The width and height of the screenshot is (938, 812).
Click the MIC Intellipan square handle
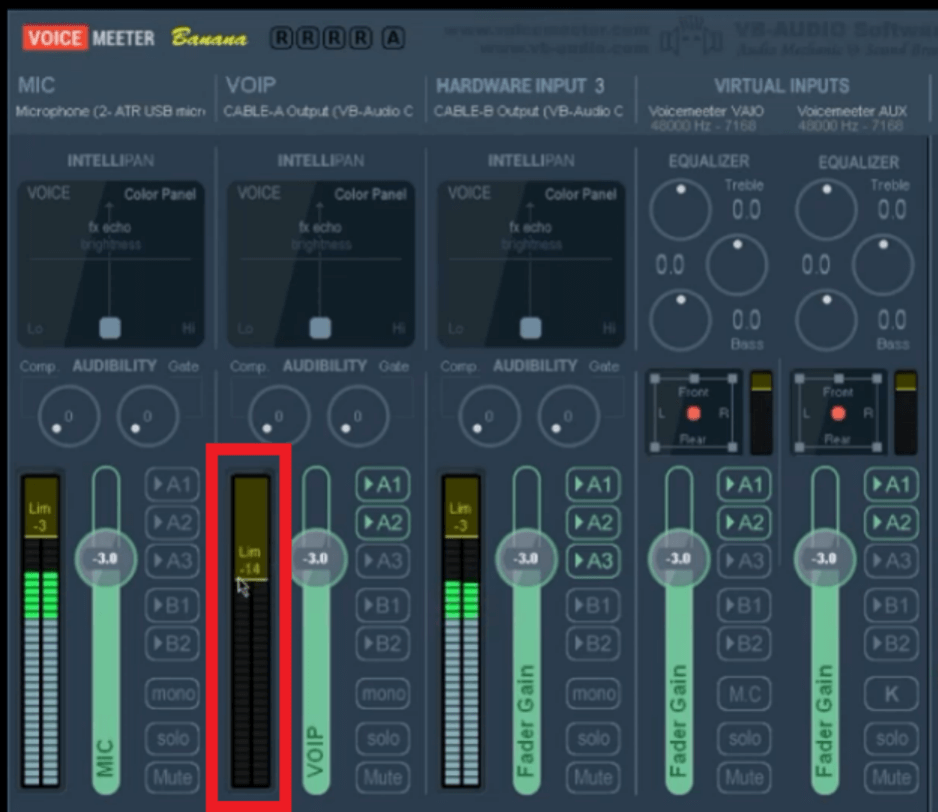pyautogui.click(x=110, y=328)
